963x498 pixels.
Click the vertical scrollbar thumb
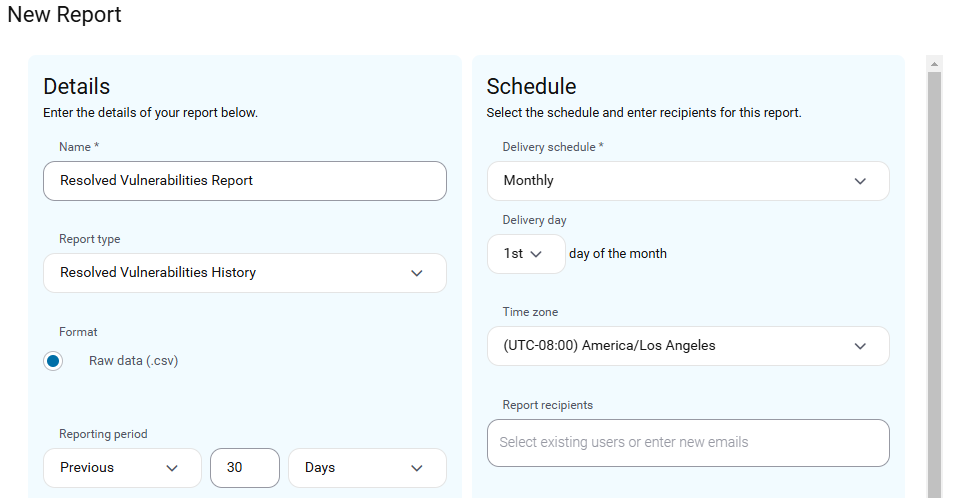click(934, 285)
